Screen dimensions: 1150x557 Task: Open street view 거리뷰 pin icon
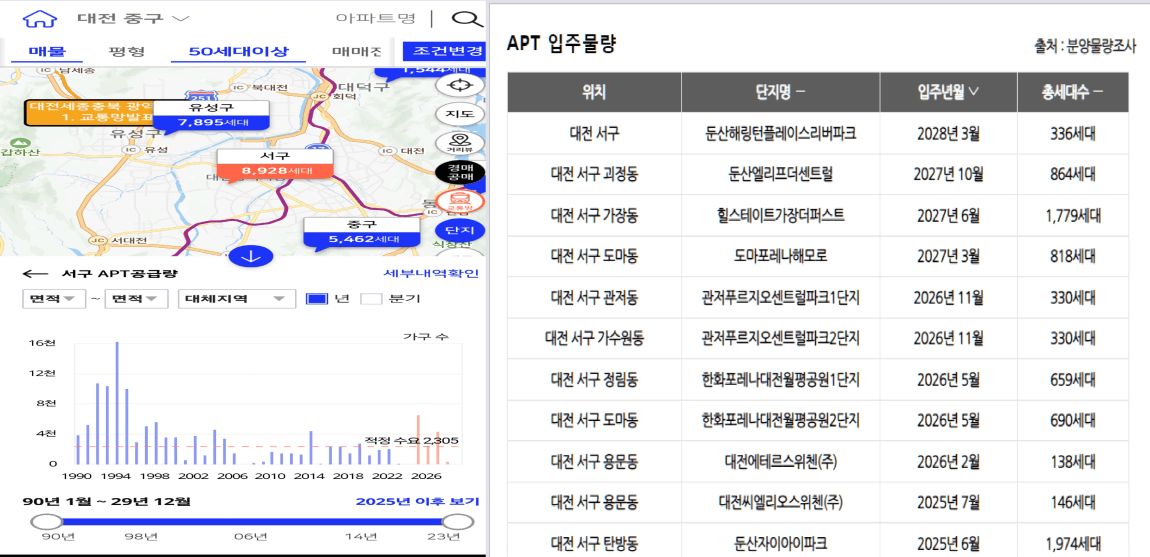click(460, 144)
